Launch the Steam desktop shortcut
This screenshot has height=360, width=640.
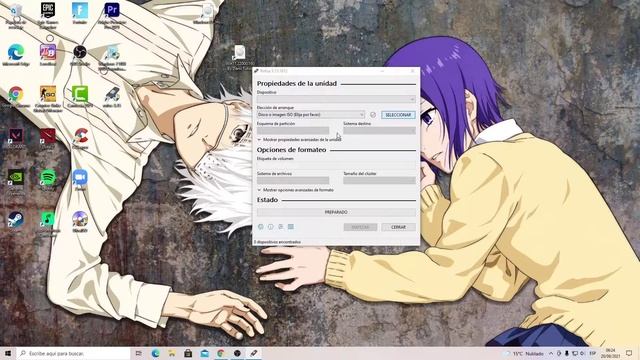pyautogui.click(x=16, y=220)
